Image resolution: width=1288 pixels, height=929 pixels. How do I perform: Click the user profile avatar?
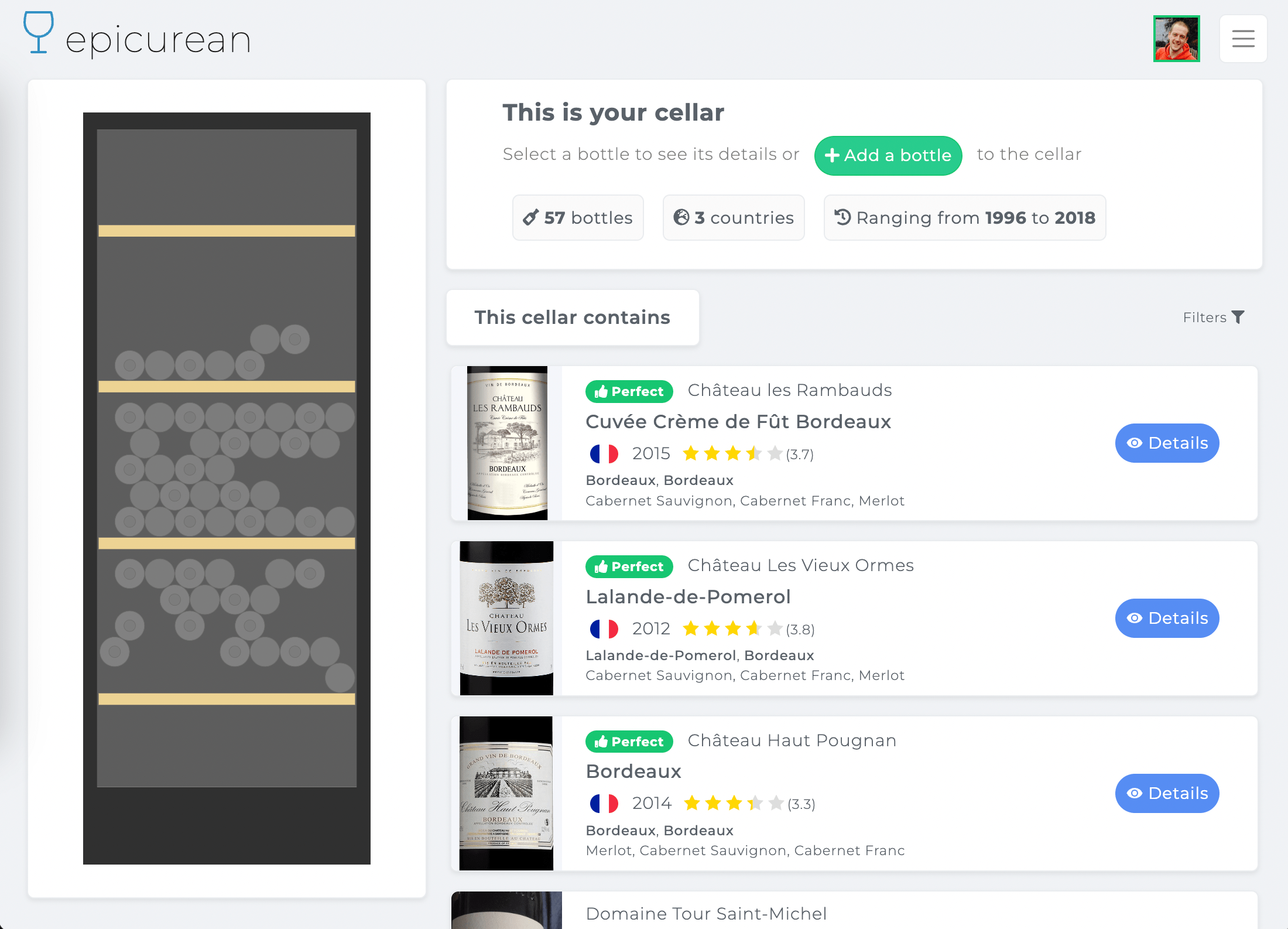coord(1176,39)
